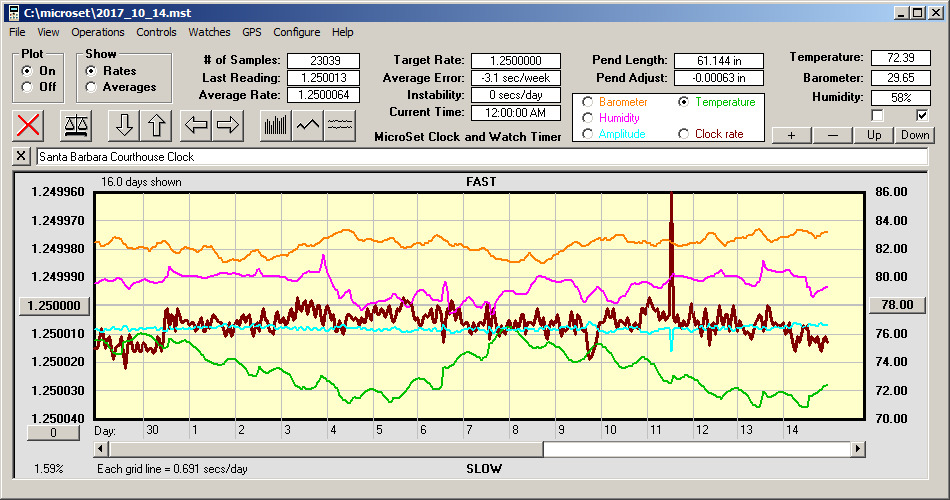This screenshot has width=950, height=500.
Task: Click the Target Rate field
Action: (516, 61)
